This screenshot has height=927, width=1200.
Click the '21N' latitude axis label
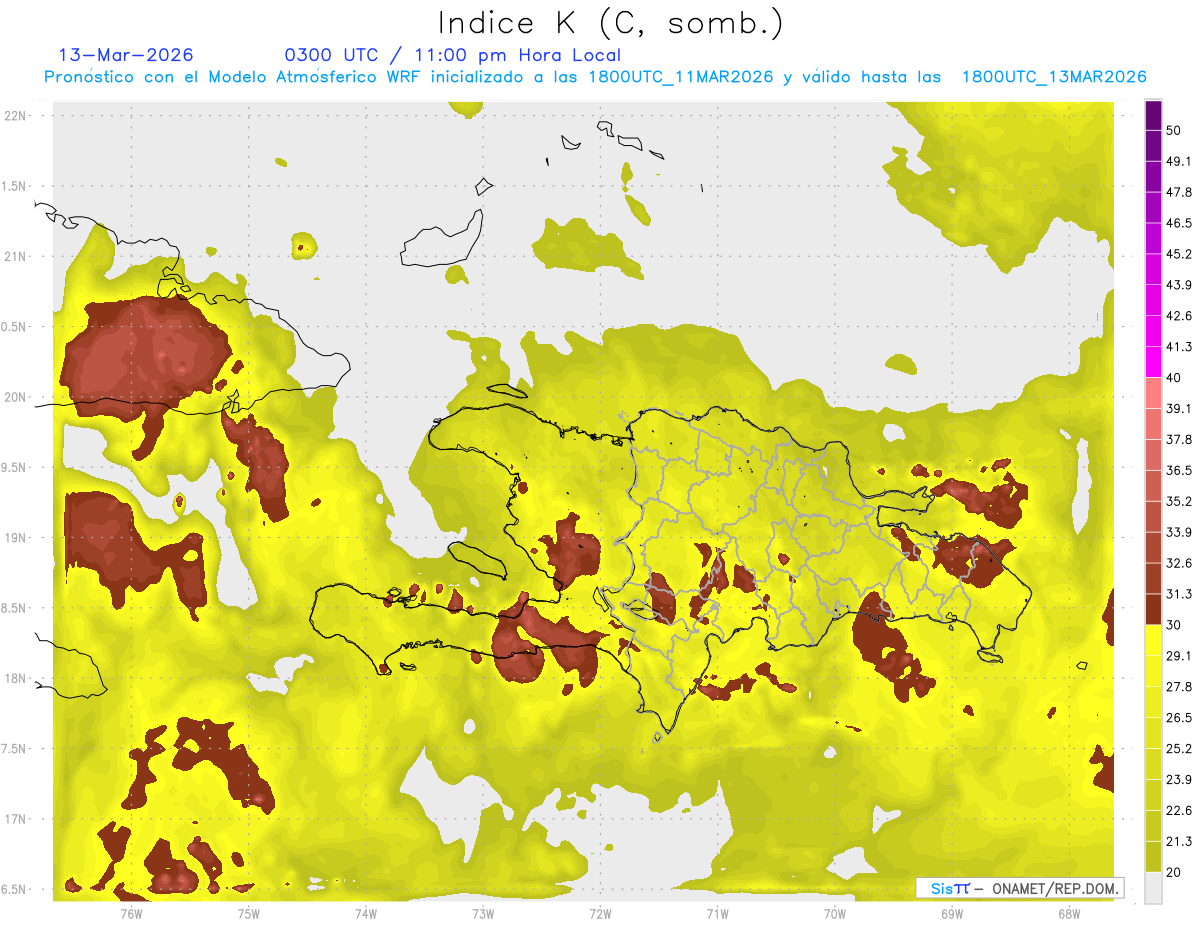pyautogui.click(x=15, y=257)
